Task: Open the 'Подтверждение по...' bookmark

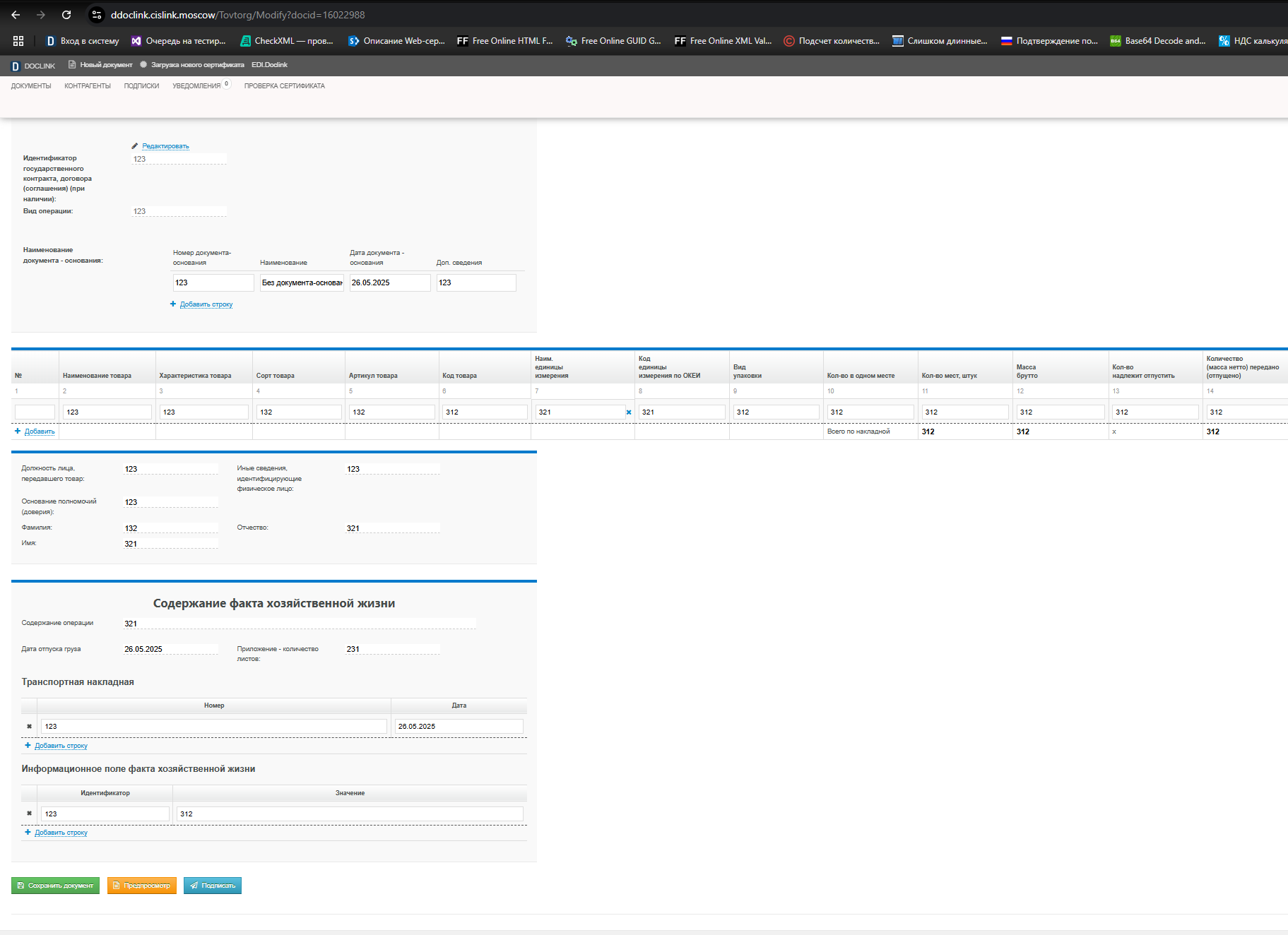Action: [1049, 41]
